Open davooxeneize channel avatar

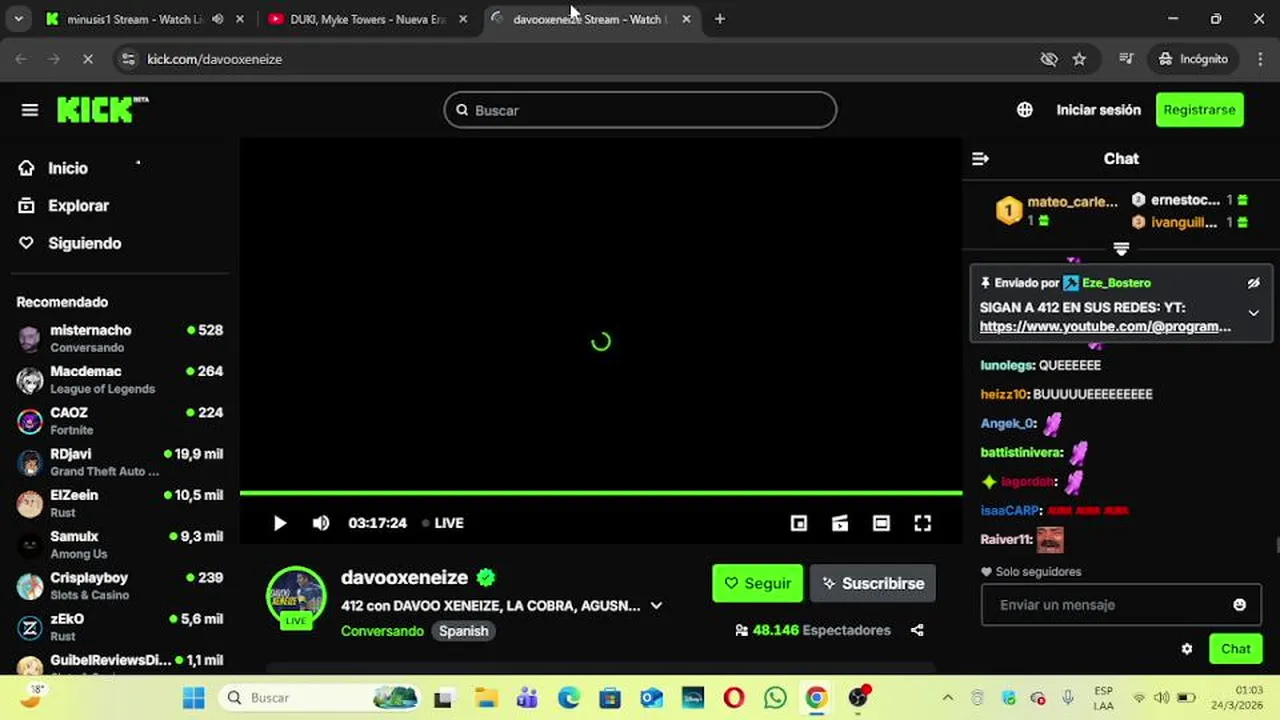pyautogui.click(x=296, y=597)
